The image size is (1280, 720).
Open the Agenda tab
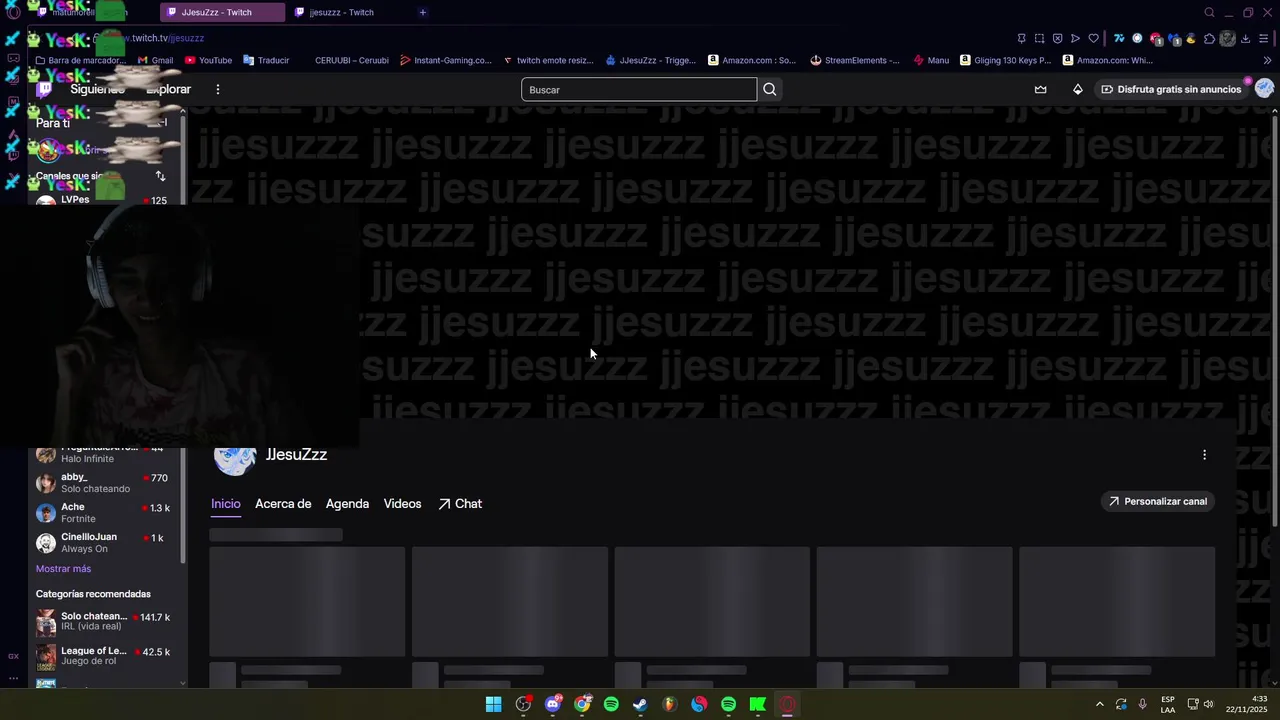click(x=347, y=503)
